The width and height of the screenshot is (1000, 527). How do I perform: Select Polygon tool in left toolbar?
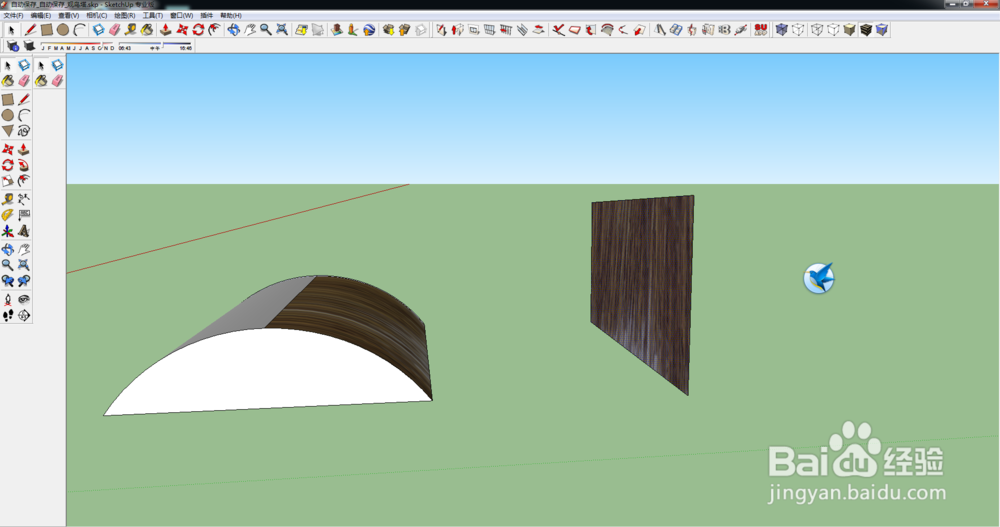click(x=8, y=131)
